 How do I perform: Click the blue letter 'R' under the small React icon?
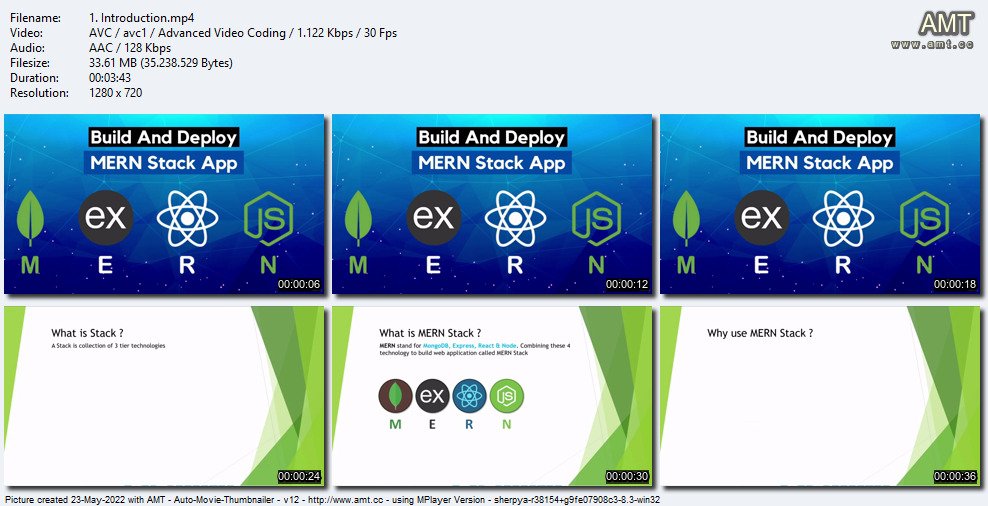tap(469, 424)
